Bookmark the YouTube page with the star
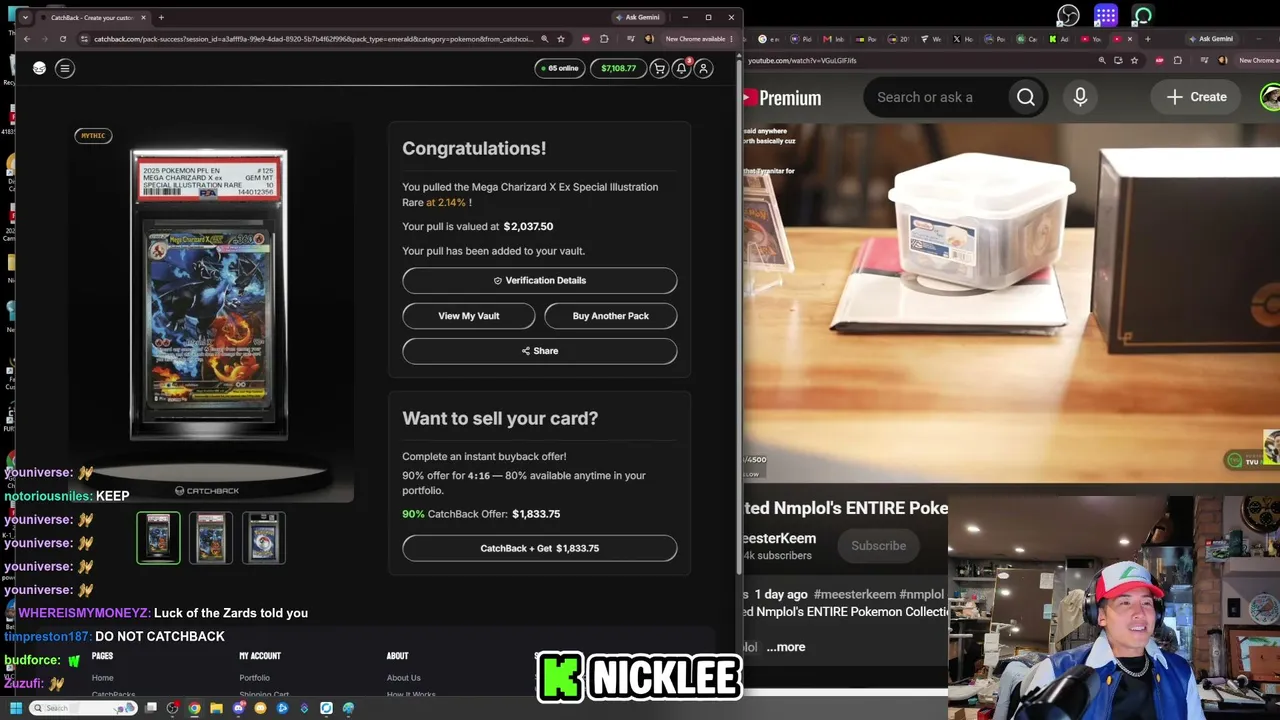The width and height of the screenshot is (1280, 720). [x=1134, y=60]
